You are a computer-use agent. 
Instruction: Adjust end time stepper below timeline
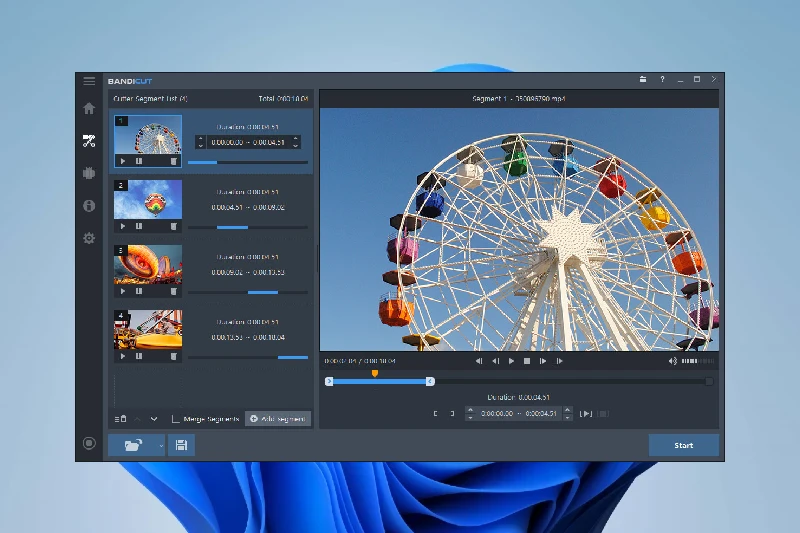point(567,413)
